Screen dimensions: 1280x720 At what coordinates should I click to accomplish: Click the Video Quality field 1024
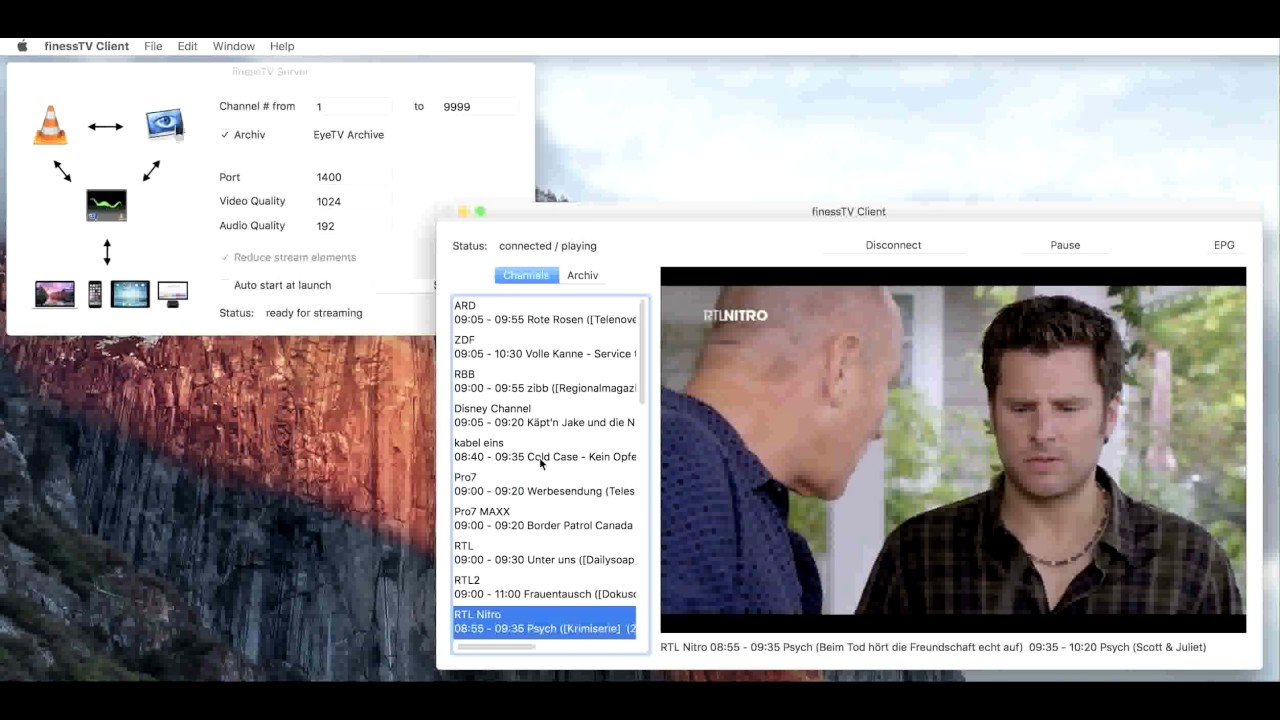(x=352, y=201)
